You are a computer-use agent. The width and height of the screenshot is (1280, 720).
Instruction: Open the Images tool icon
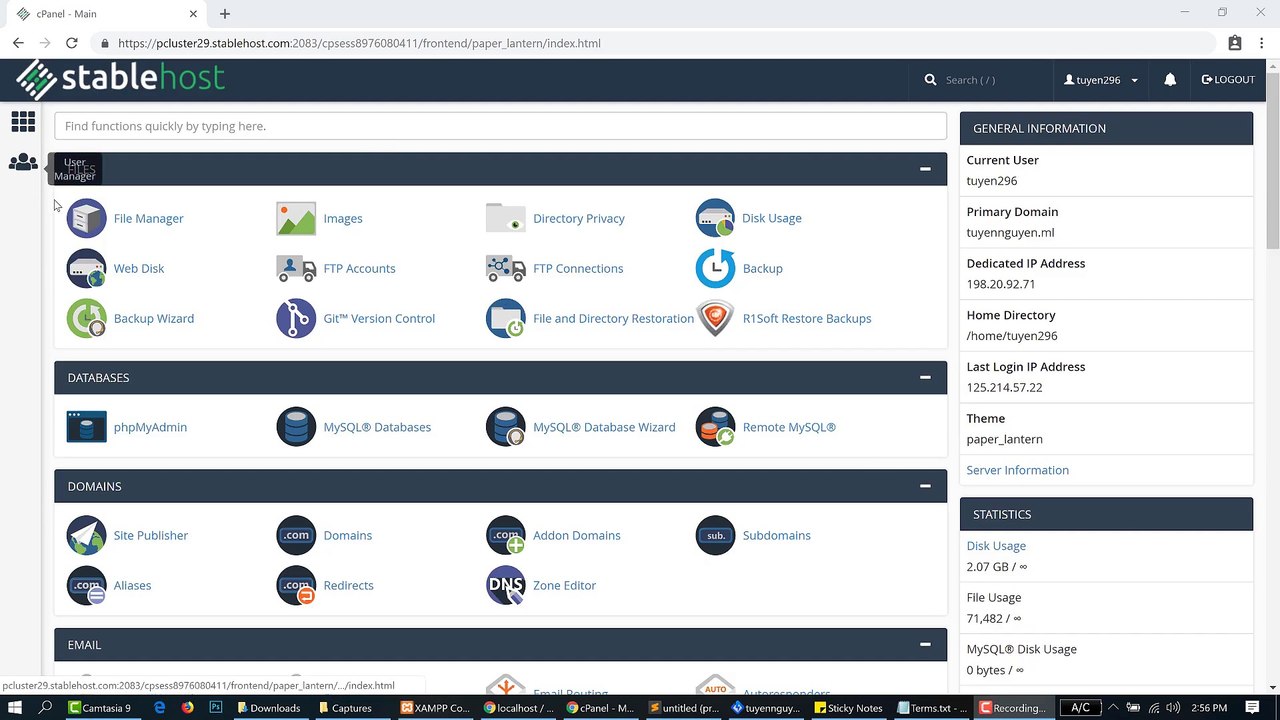pos(296,218)
